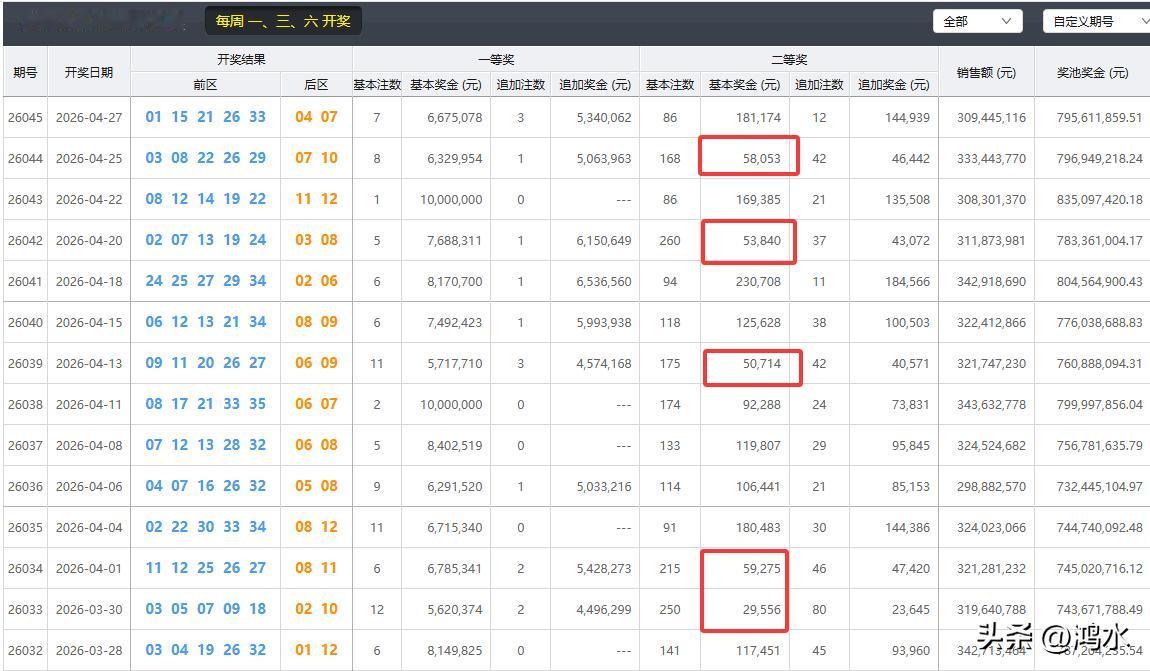Select back-zone numbers 04 07 of period 26045
Screen dimensions: 1150x671
(313, 117)
